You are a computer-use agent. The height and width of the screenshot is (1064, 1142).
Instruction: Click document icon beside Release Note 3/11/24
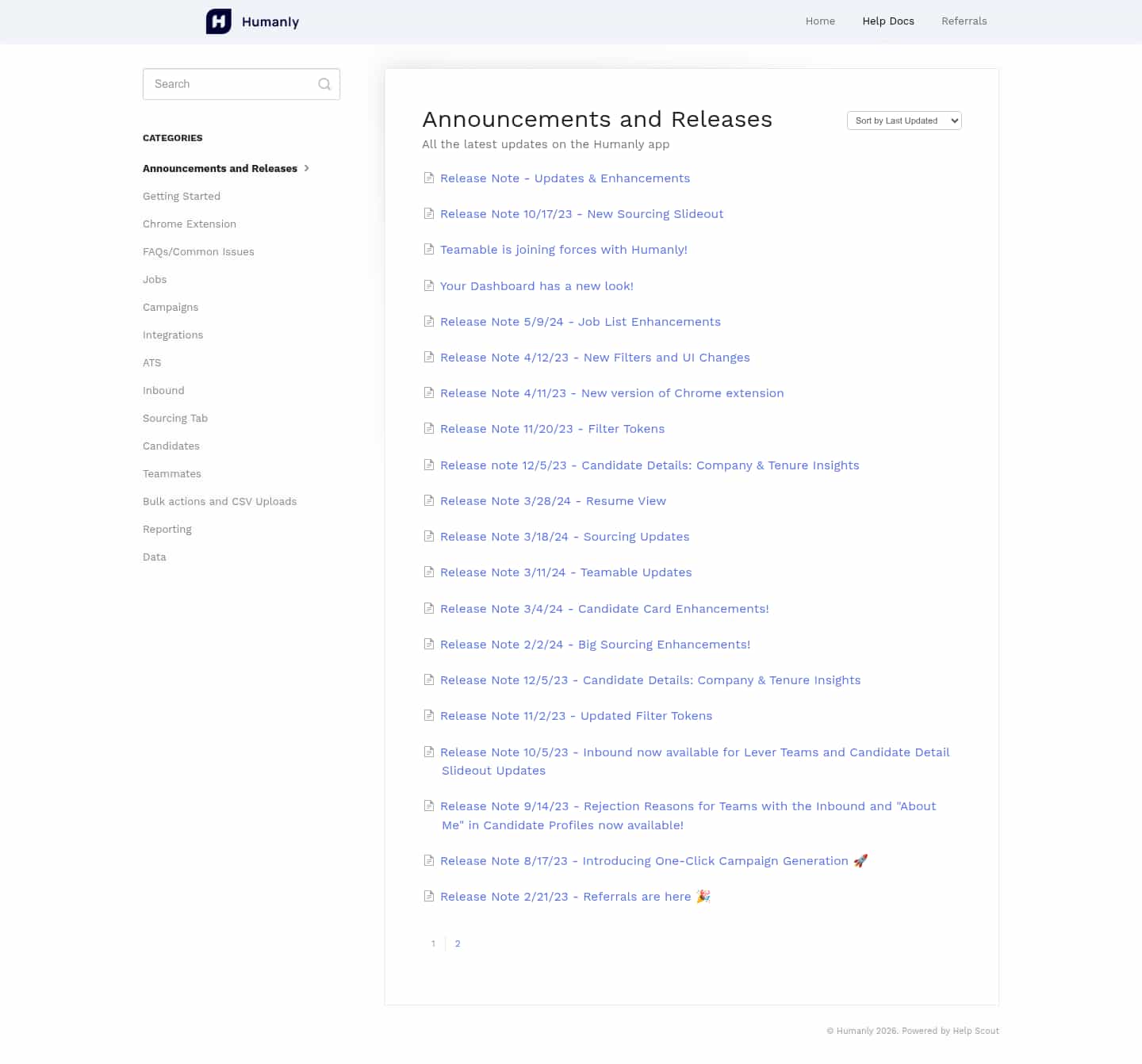click(429, 572)
